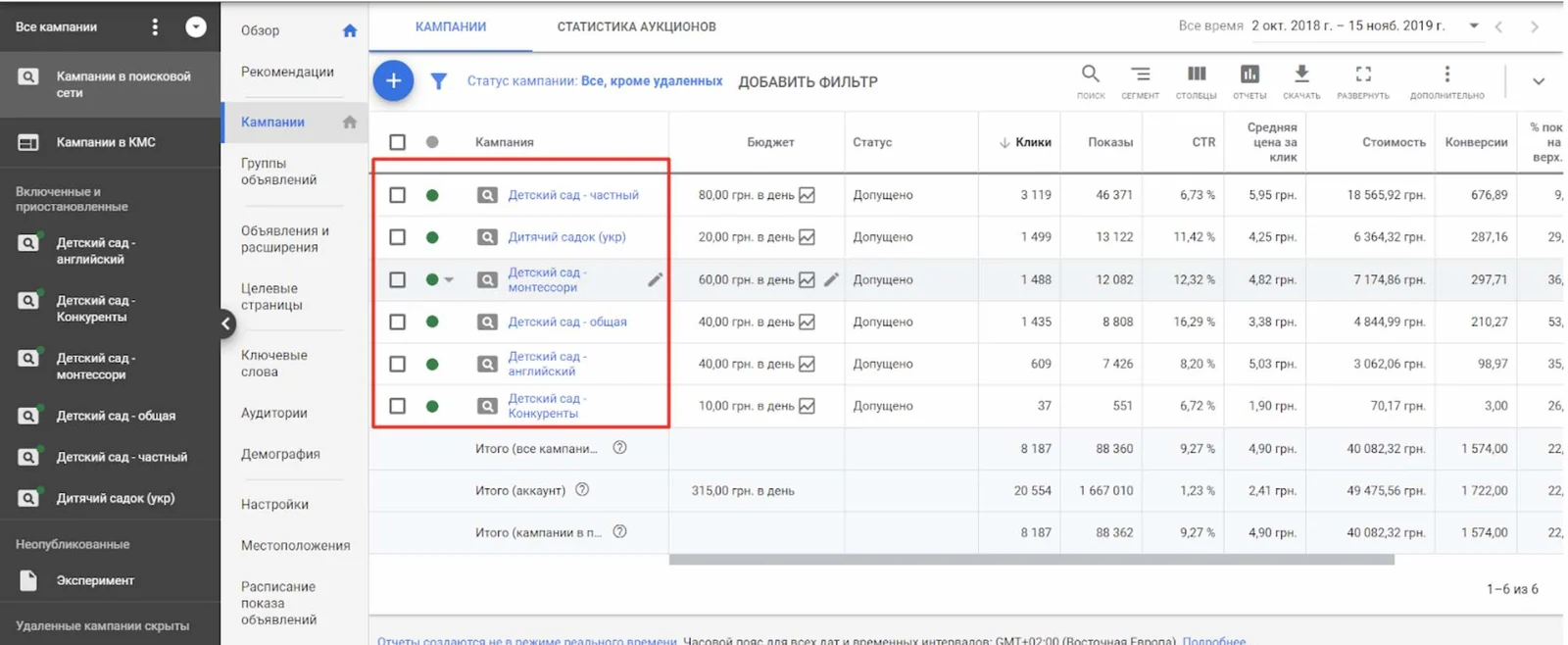This screenshot has width=1568, height=645.
Task: Click the Развернуть fullscreen icon
Action: [1363, 74]
